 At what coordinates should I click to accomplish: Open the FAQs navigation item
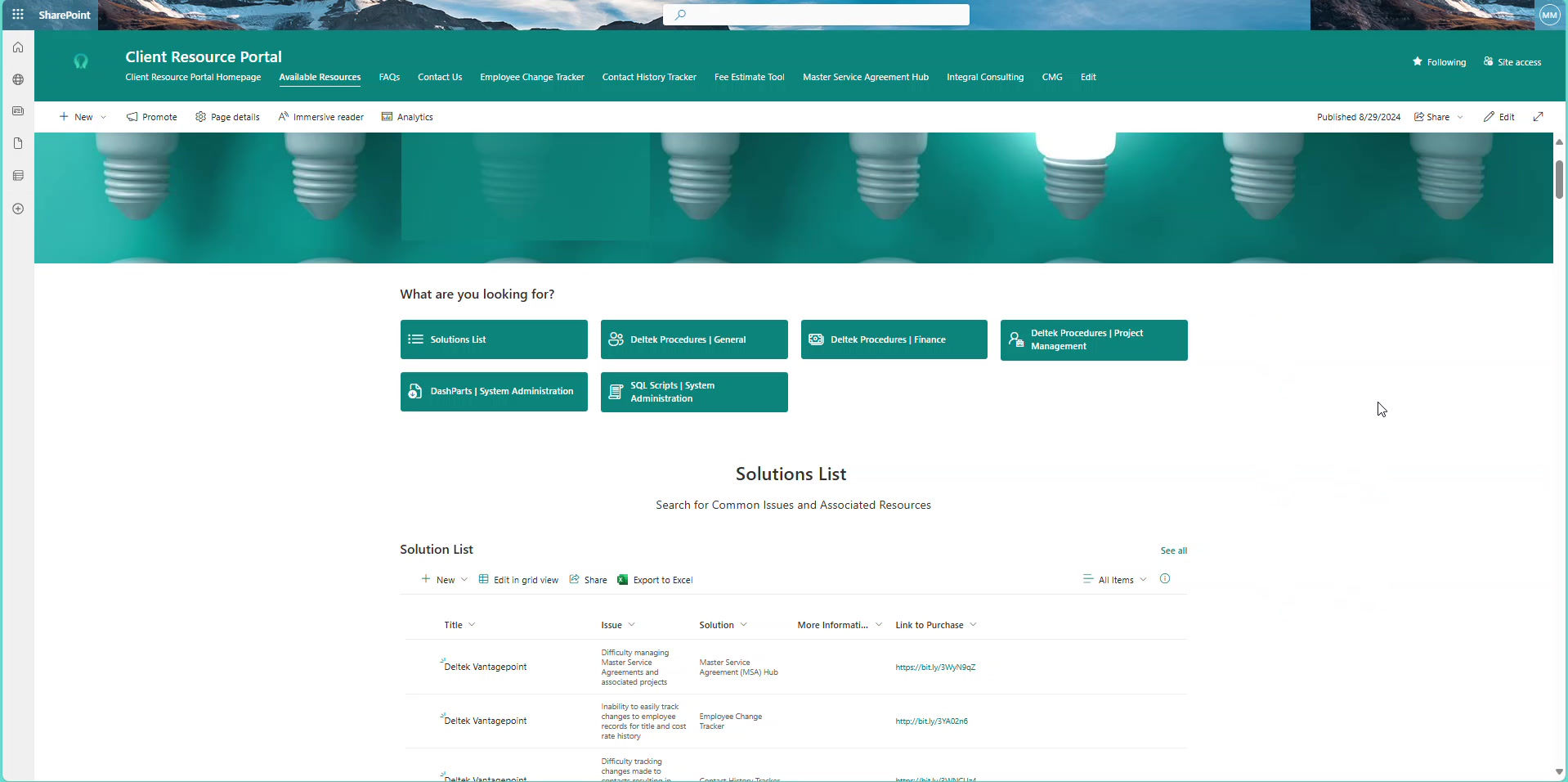tap(389, 77)
